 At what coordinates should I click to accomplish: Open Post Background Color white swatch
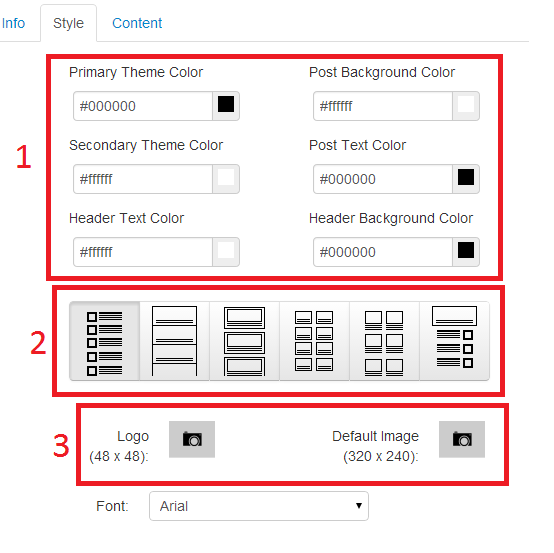(x=466, y=106)
